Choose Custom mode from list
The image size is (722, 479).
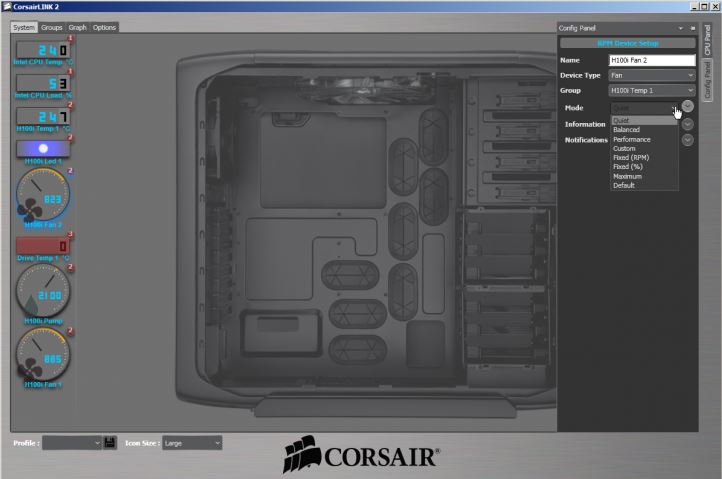click(644, 148)
